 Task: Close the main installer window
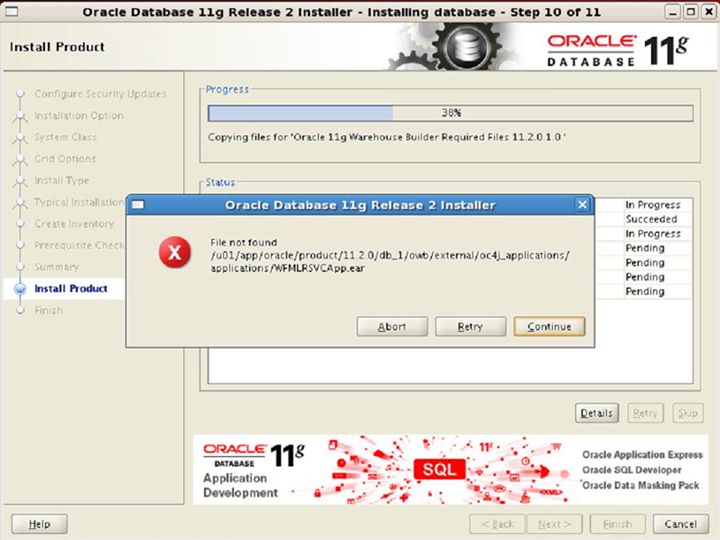tap(709, 11)
